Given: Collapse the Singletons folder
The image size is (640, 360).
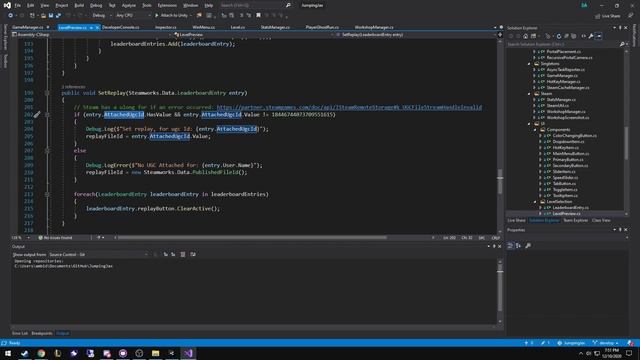Looking at the screenshot, I should coord(529,64).
